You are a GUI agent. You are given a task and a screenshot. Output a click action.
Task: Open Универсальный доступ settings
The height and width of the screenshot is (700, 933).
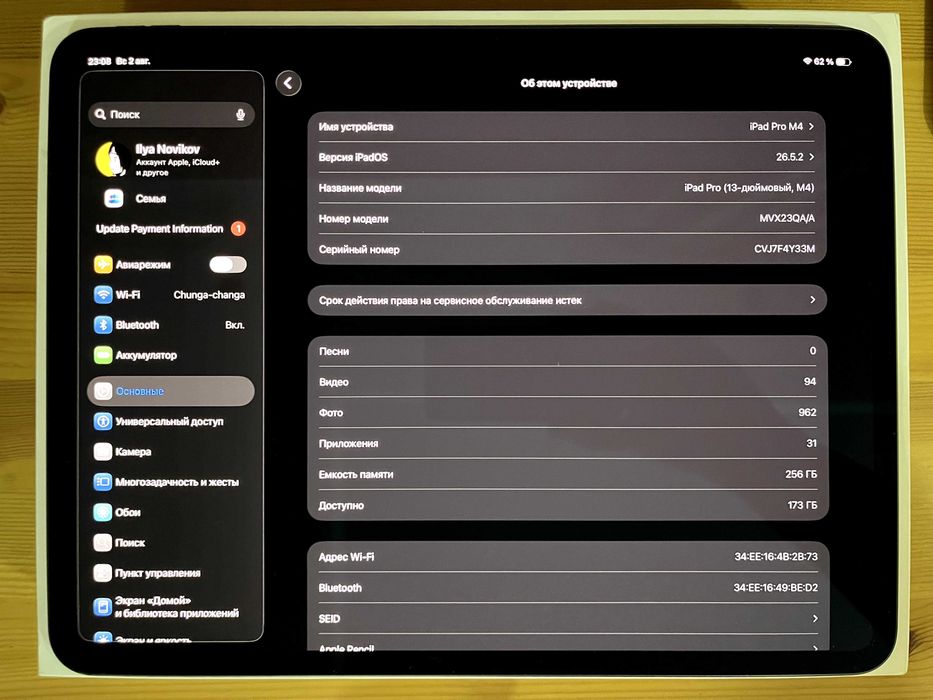[171, 421]
